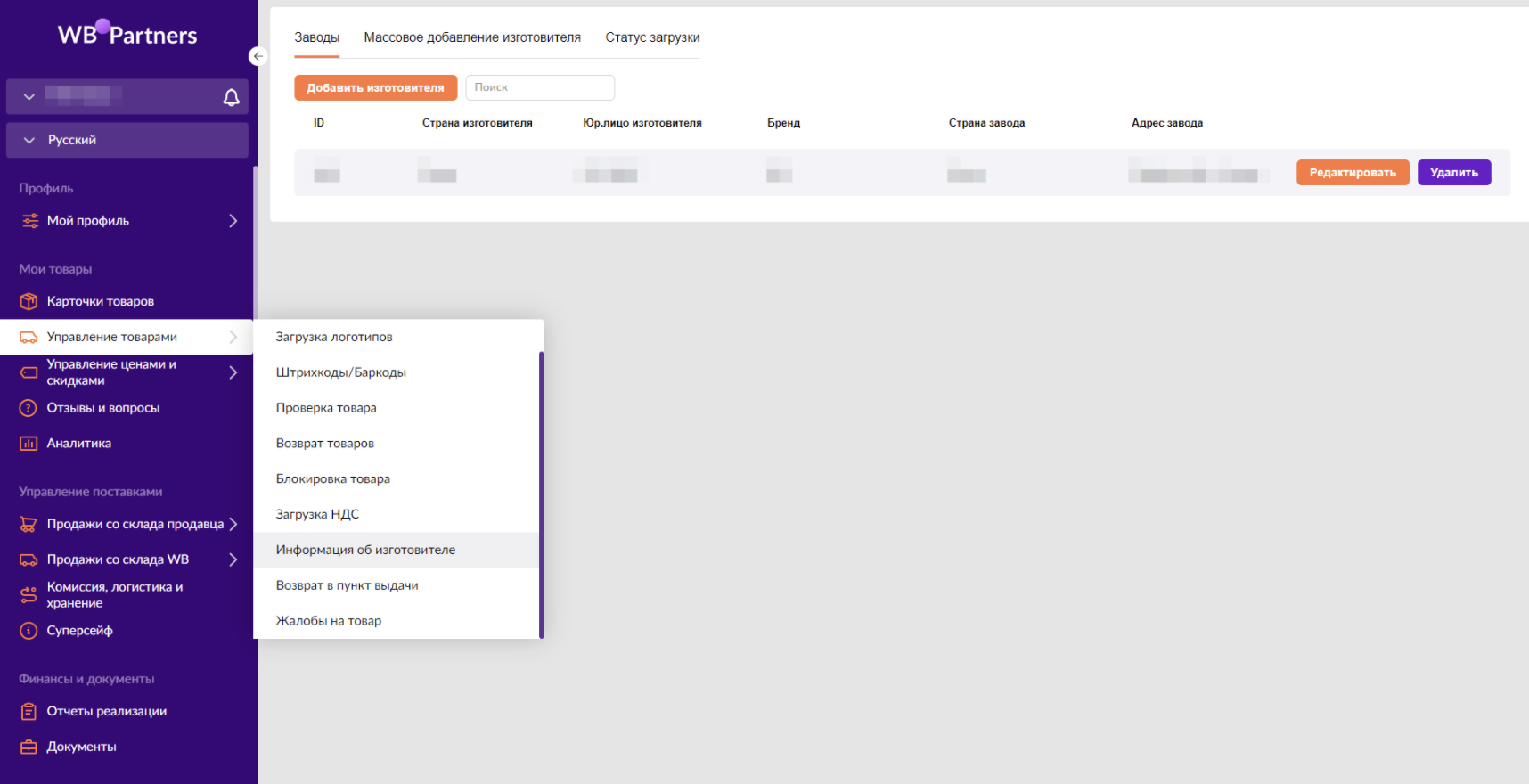Click the Отзывы и вопросы question icon
The image size is (1529, 784).
click(x=29, y=408)
